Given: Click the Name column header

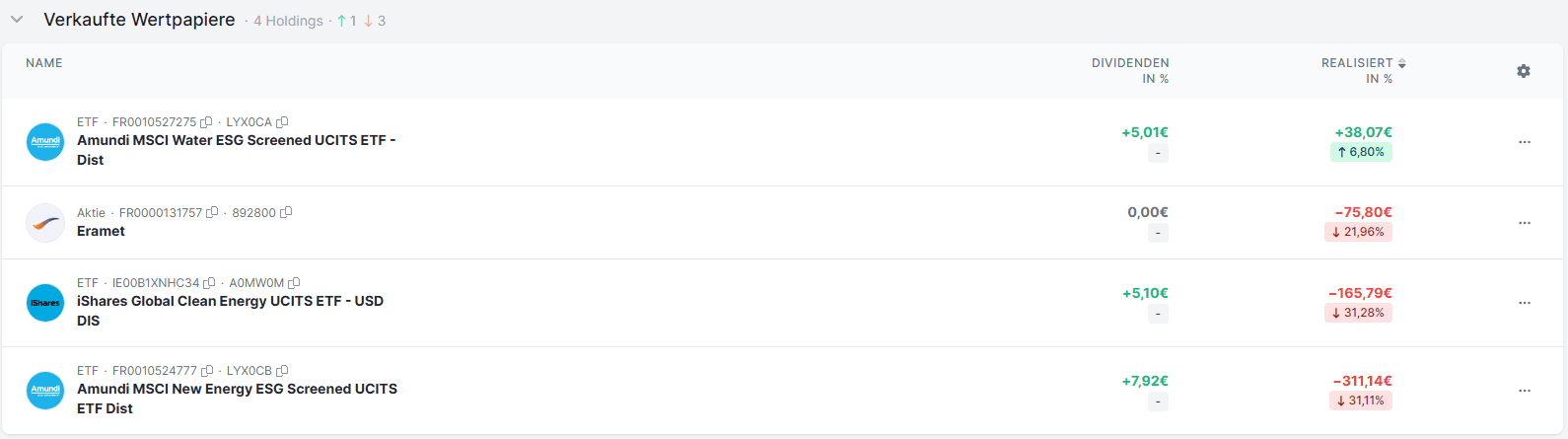Looking at the screenshot, I should pos(44,63).
